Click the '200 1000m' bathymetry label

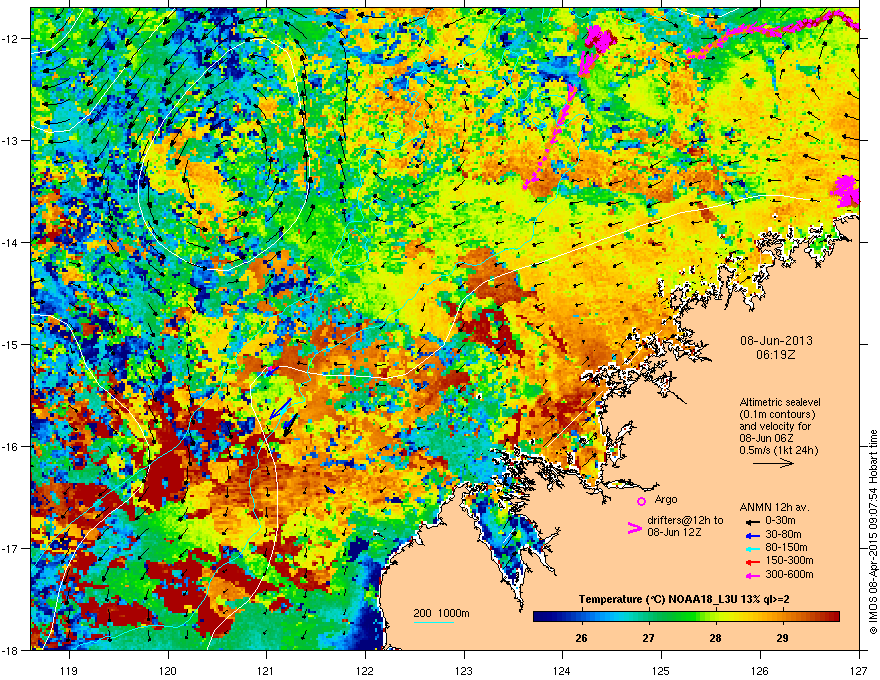(441, 613)
